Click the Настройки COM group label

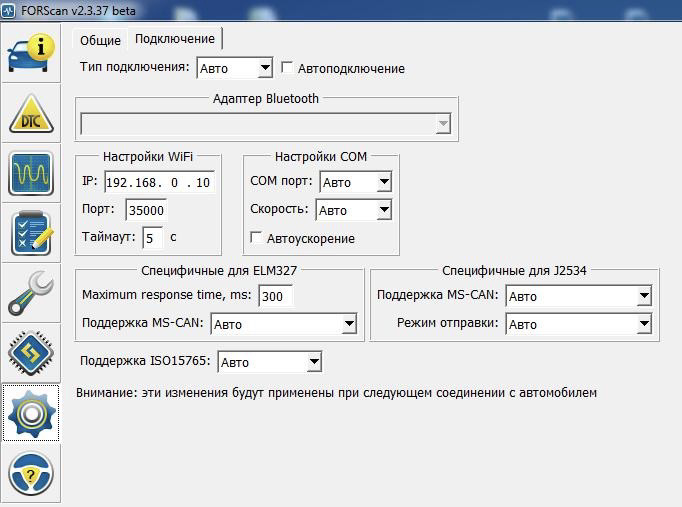321,157
